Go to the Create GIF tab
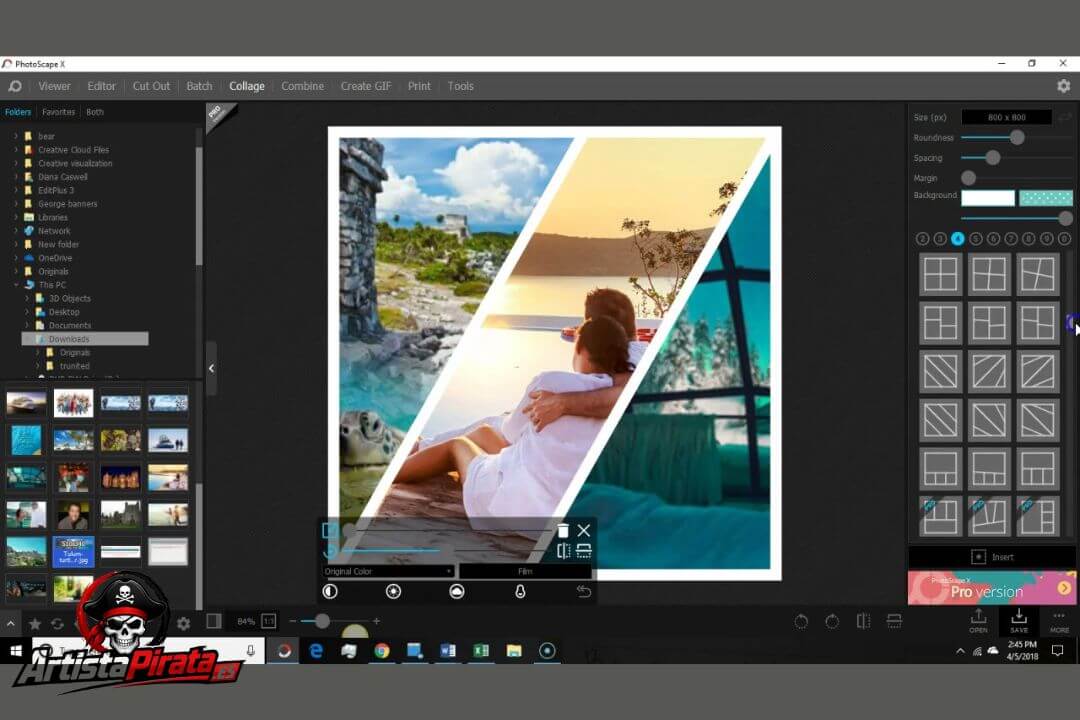Image resolution: width=1080 pixels, height=720 pixels. tap(366, 86)
